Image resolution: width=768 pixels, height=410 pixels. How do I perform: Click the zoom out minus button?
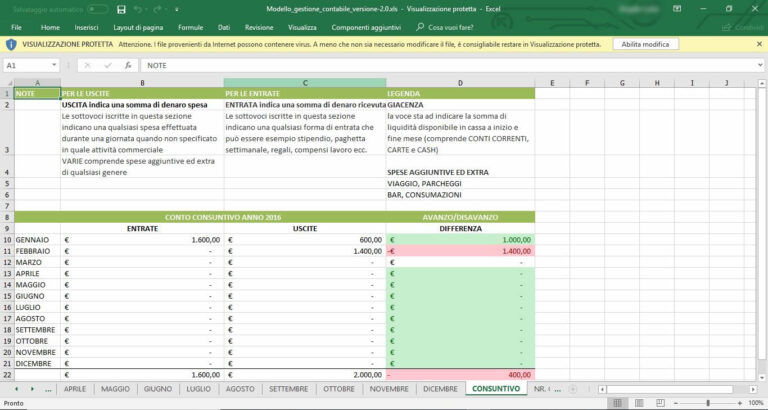676,403
